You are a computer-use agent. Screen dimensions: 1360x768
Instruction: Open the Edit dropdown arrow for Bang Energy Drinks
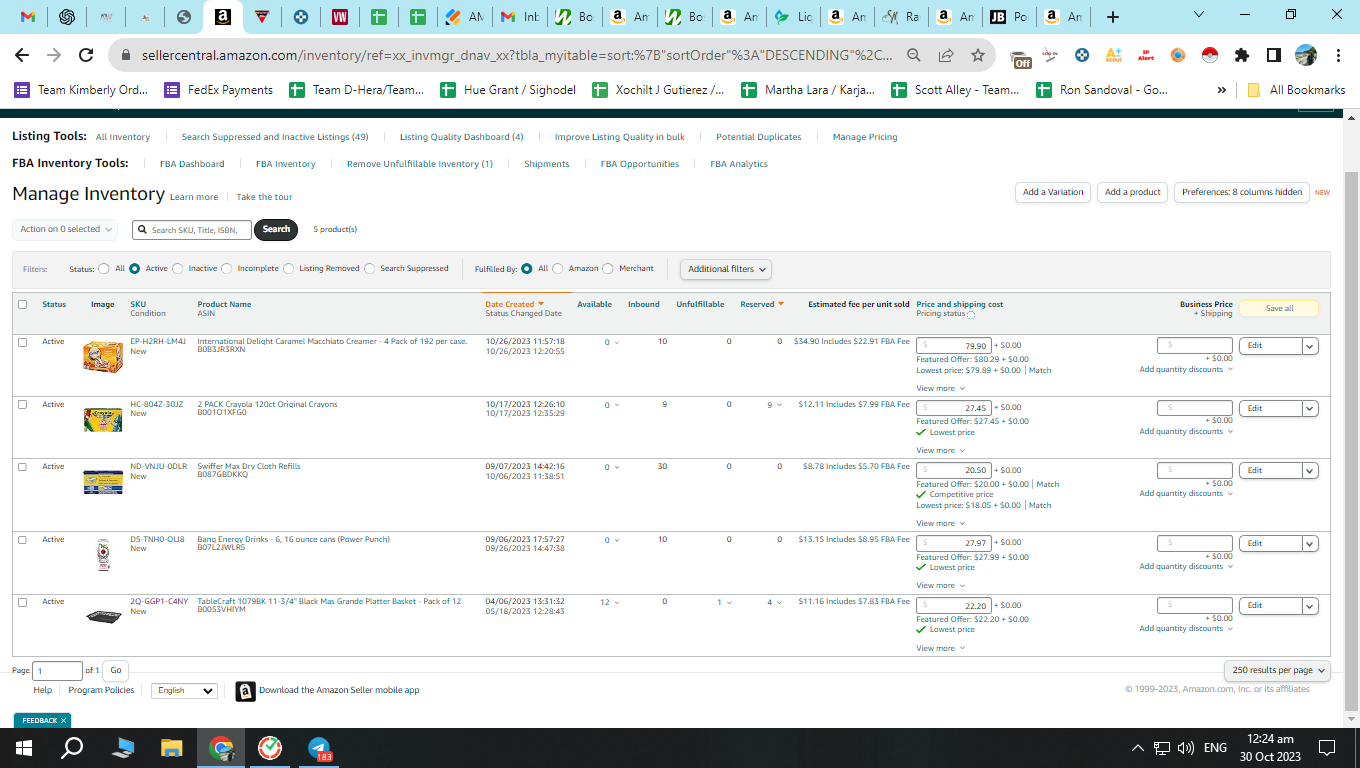click(x=1310, y=544)
